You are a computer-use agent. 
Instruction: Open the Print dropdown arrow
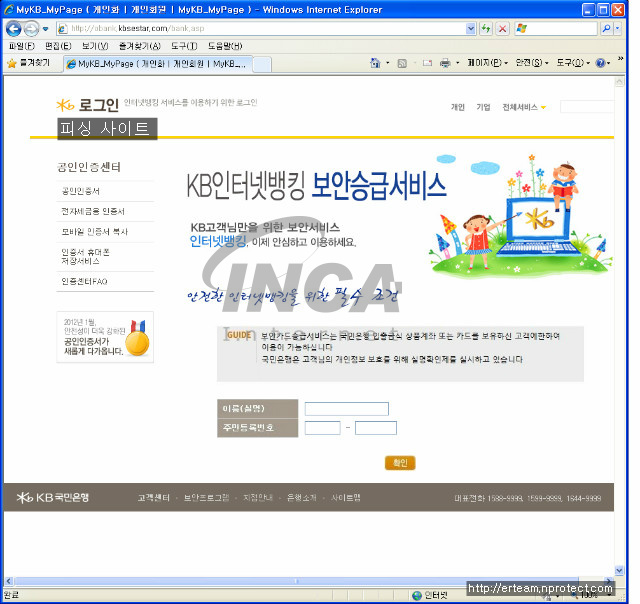458,63
